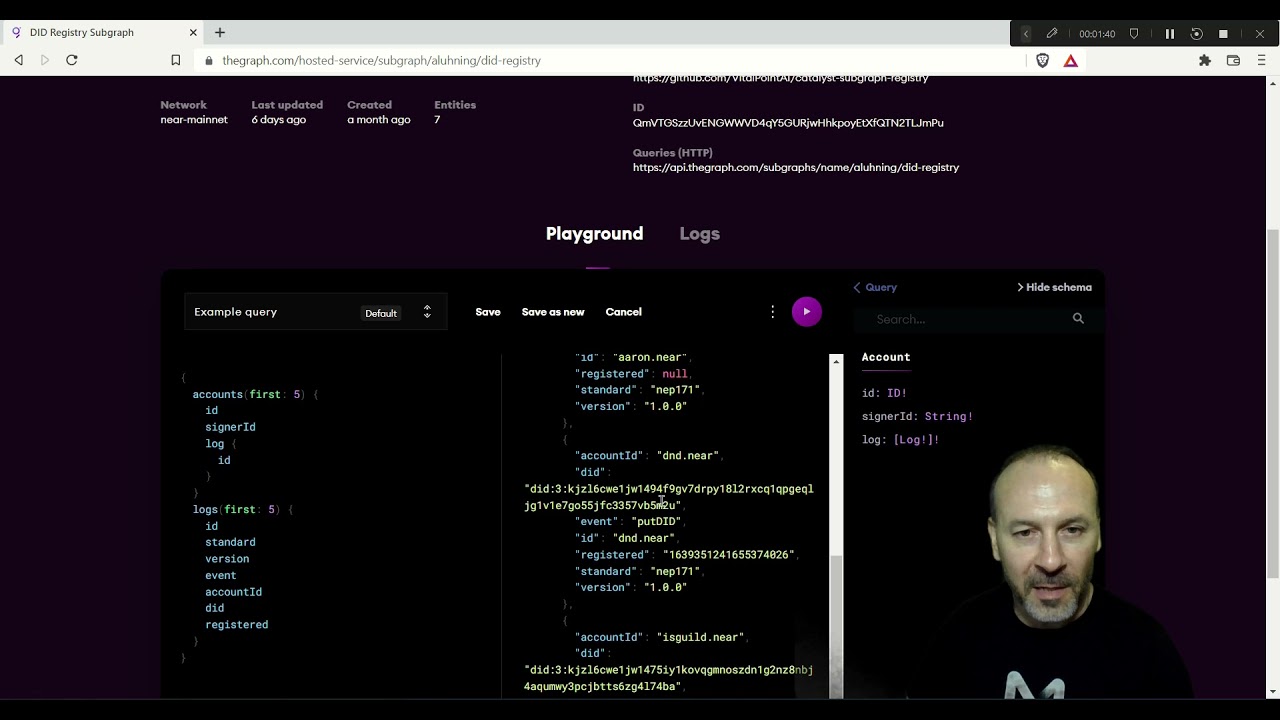Click Save as new
Screen dimensions: 1280x720
(x=553, y=312)
